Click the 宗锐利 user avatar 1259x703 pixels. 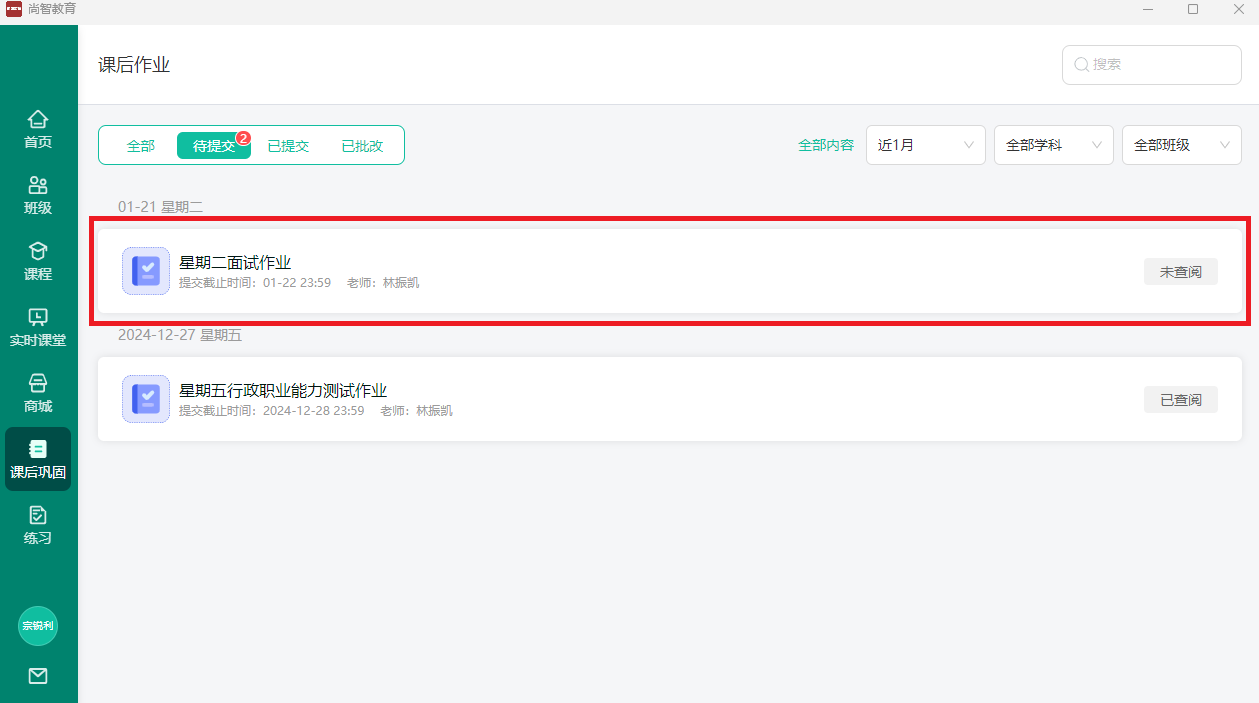tap(38, 626)
